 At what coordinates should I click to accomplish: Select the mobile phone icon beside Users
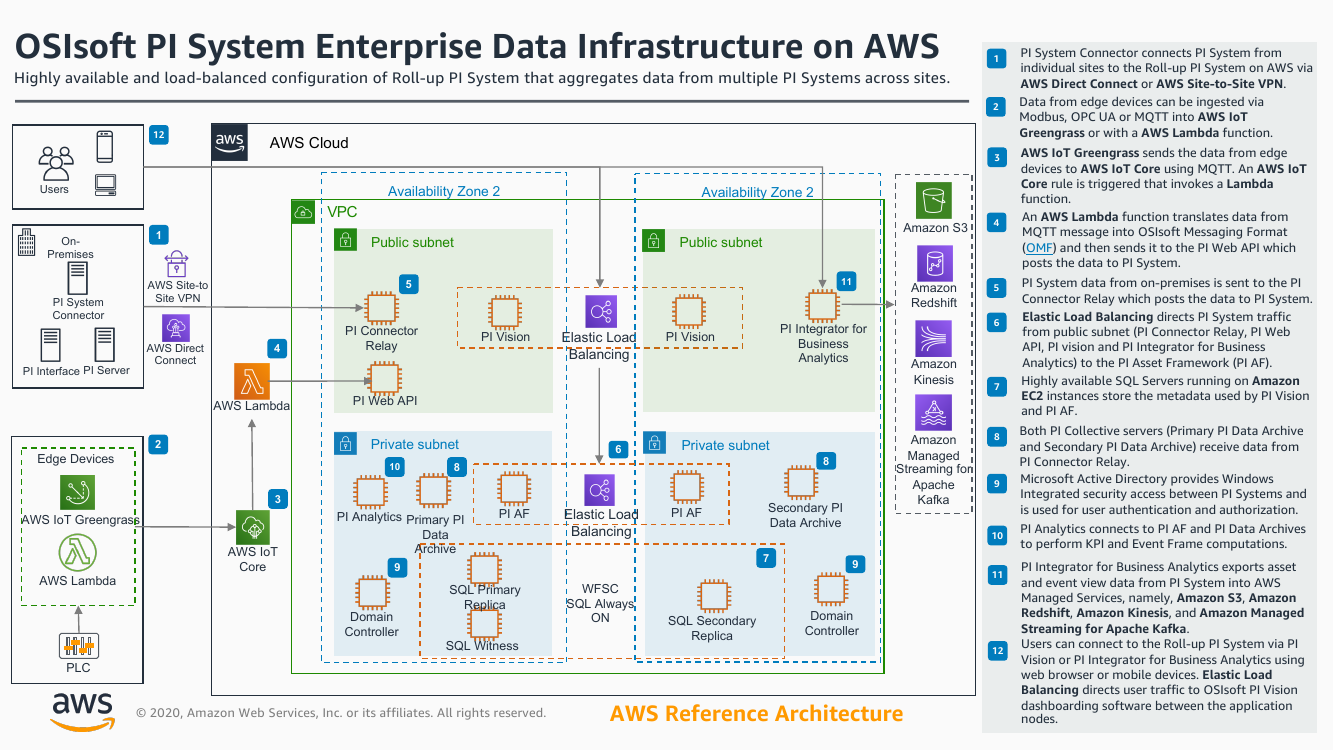pos(105,147)
